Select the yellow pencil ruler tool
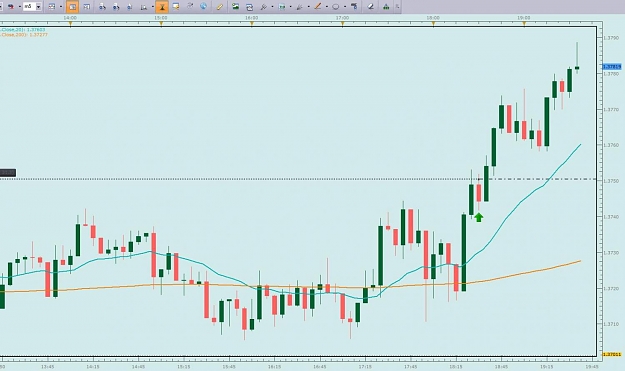This screenshot has height=371, width=625. click(220, 6)
